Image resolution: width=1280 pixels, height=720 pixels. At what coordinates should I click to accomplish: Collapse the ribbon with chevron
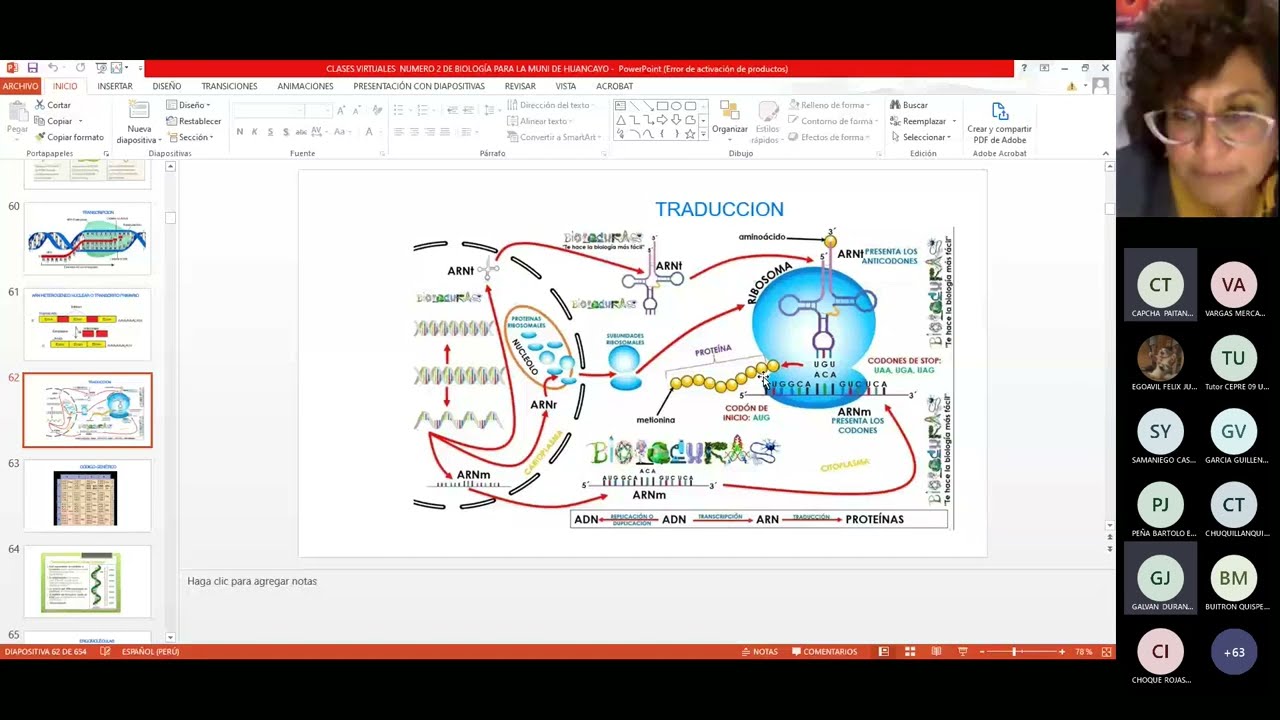click(x=1105, y=153)
